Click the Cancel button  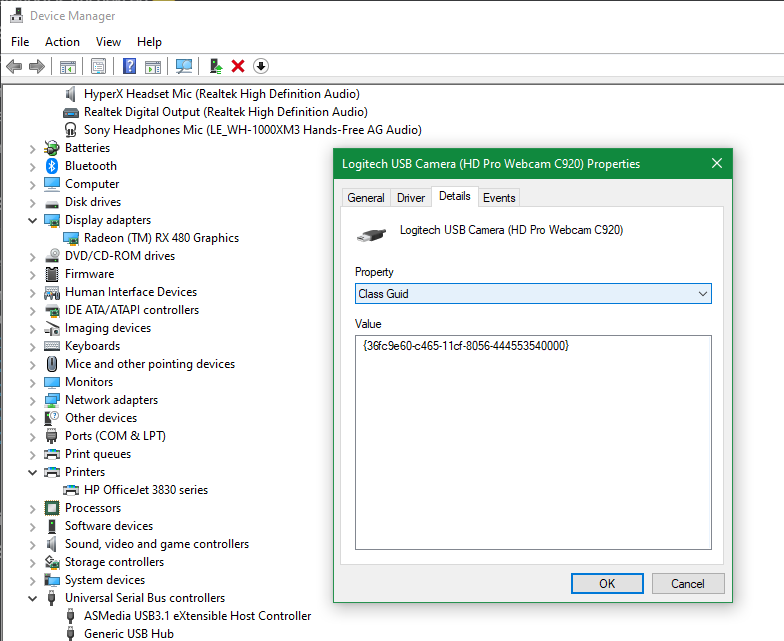[x=688, y=584]
